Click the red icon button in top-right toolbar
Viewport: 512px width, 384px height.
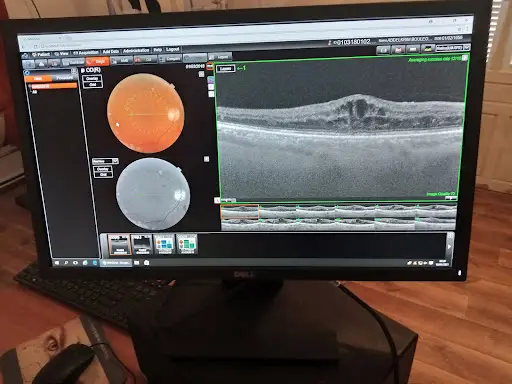click(x=398, y=50)
